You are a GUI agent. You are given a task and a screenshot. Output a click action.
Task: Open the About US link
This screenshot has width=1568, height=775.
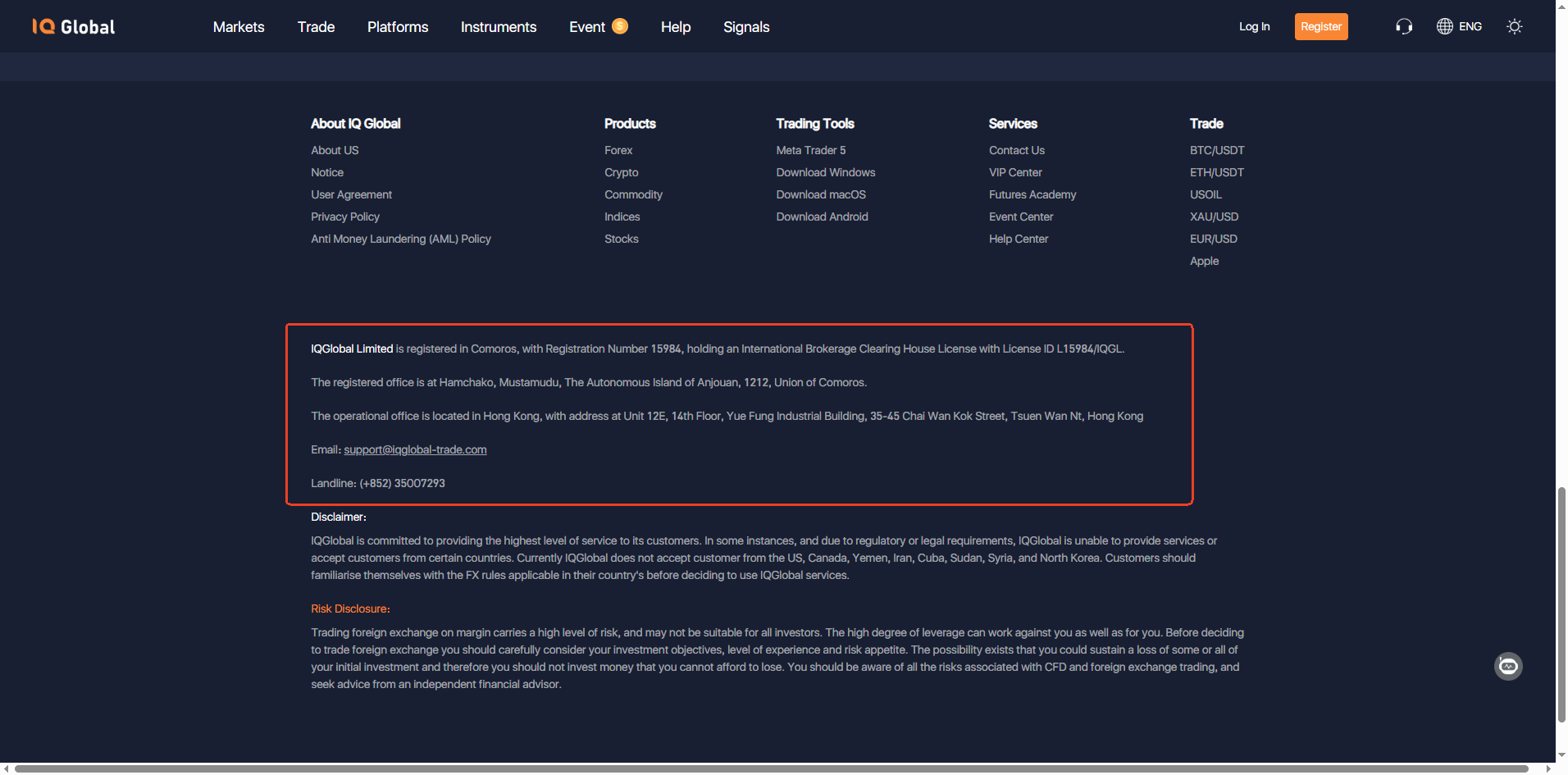tap(335, 150)
